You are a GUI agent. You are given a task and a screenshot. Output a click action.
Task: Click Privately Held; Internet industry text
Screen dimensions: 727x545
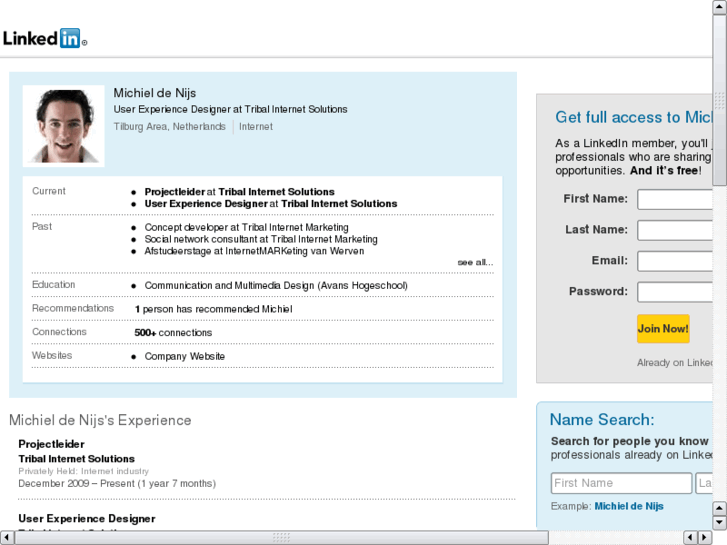click(83, 471)
